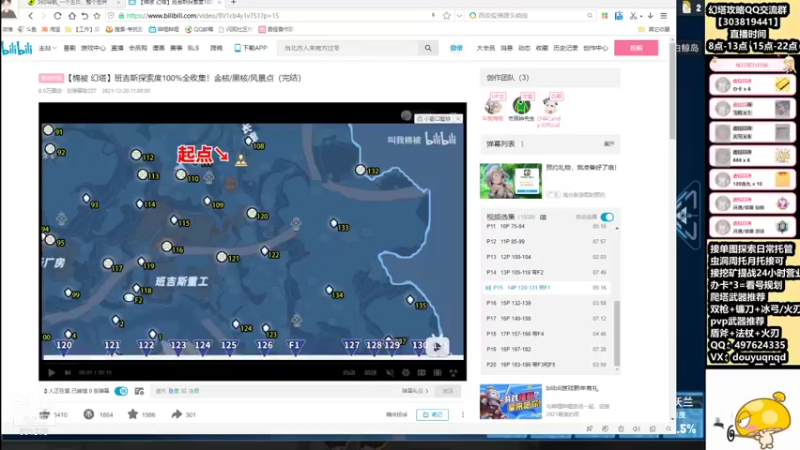This screenshot has height=450, width=800.
Task: Click the web fullscreen icon in the player
Action: tap(437, 372)
